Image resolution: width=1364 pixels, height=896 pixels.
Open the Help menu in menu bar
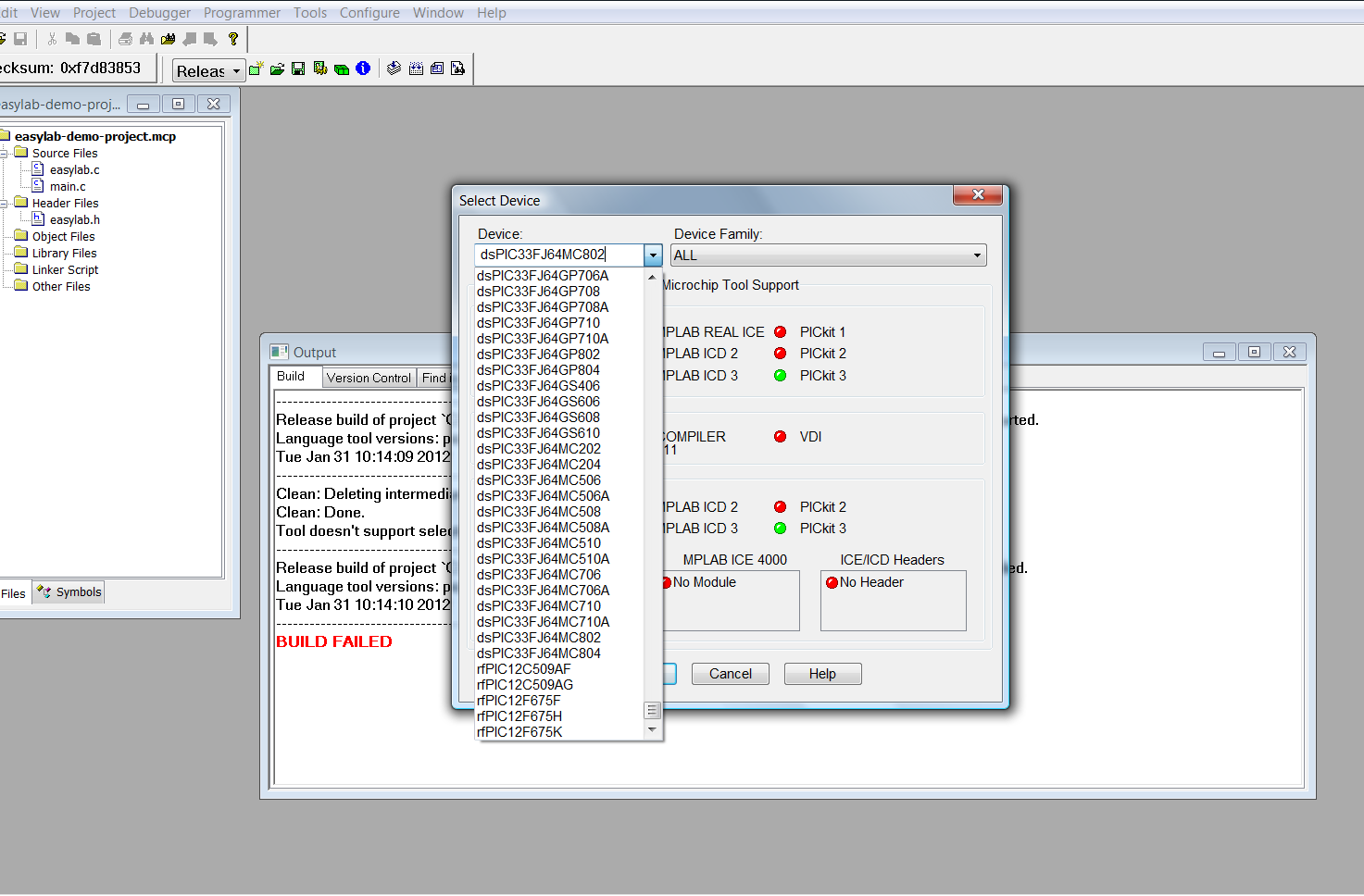click(492, 13)
